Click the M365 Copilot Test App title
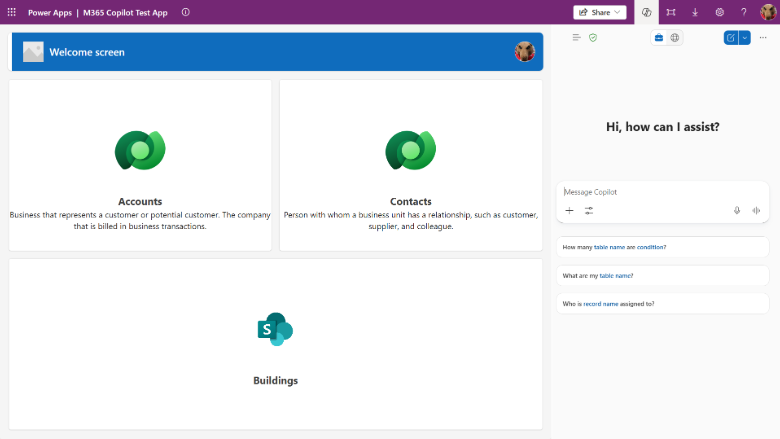This screenshot has height=439, width=780. 125,12
